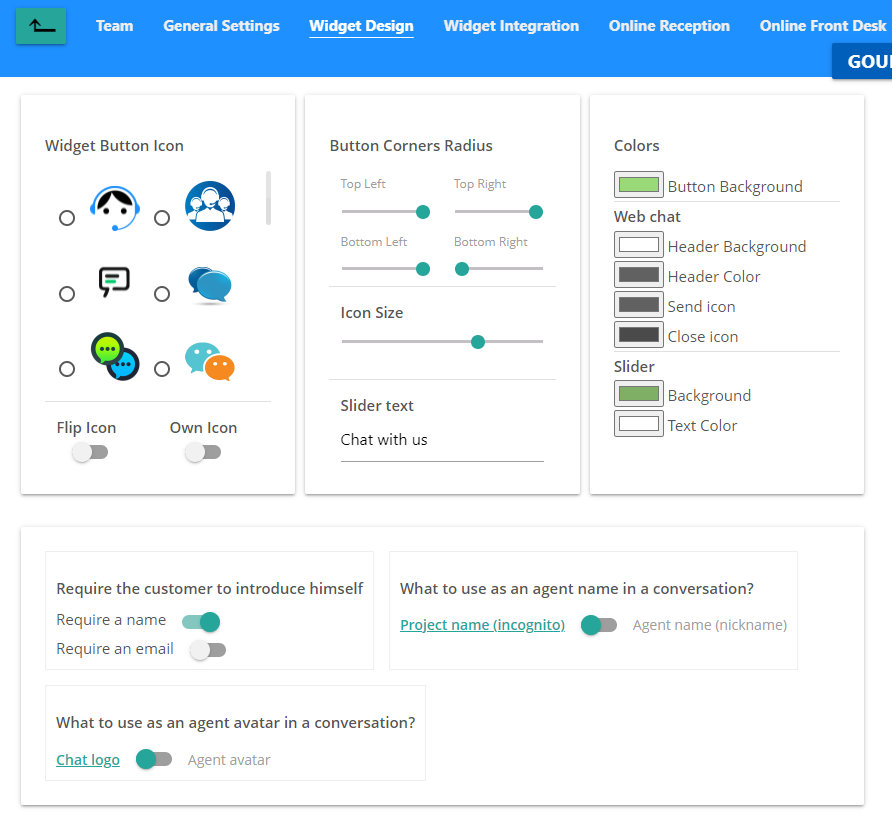
Task: Toggle the Flip Icon switch
Action: (90, 453)
